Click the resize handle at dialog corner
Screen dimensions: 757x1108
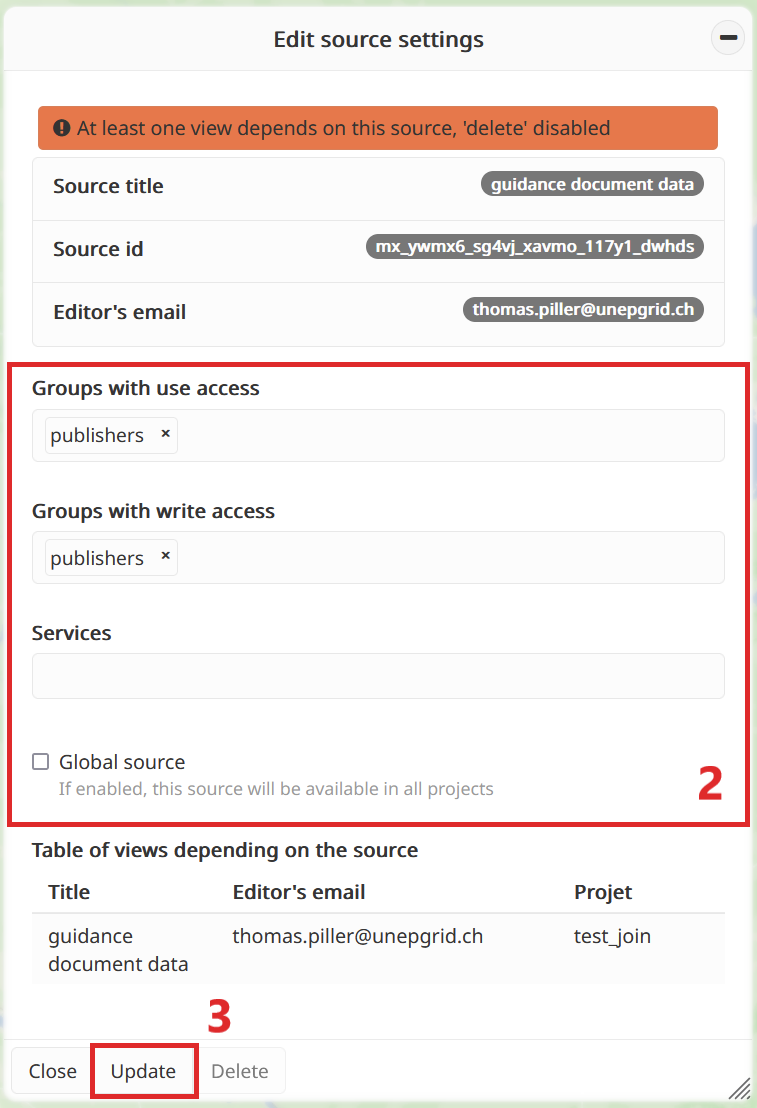click(739, 1088)
